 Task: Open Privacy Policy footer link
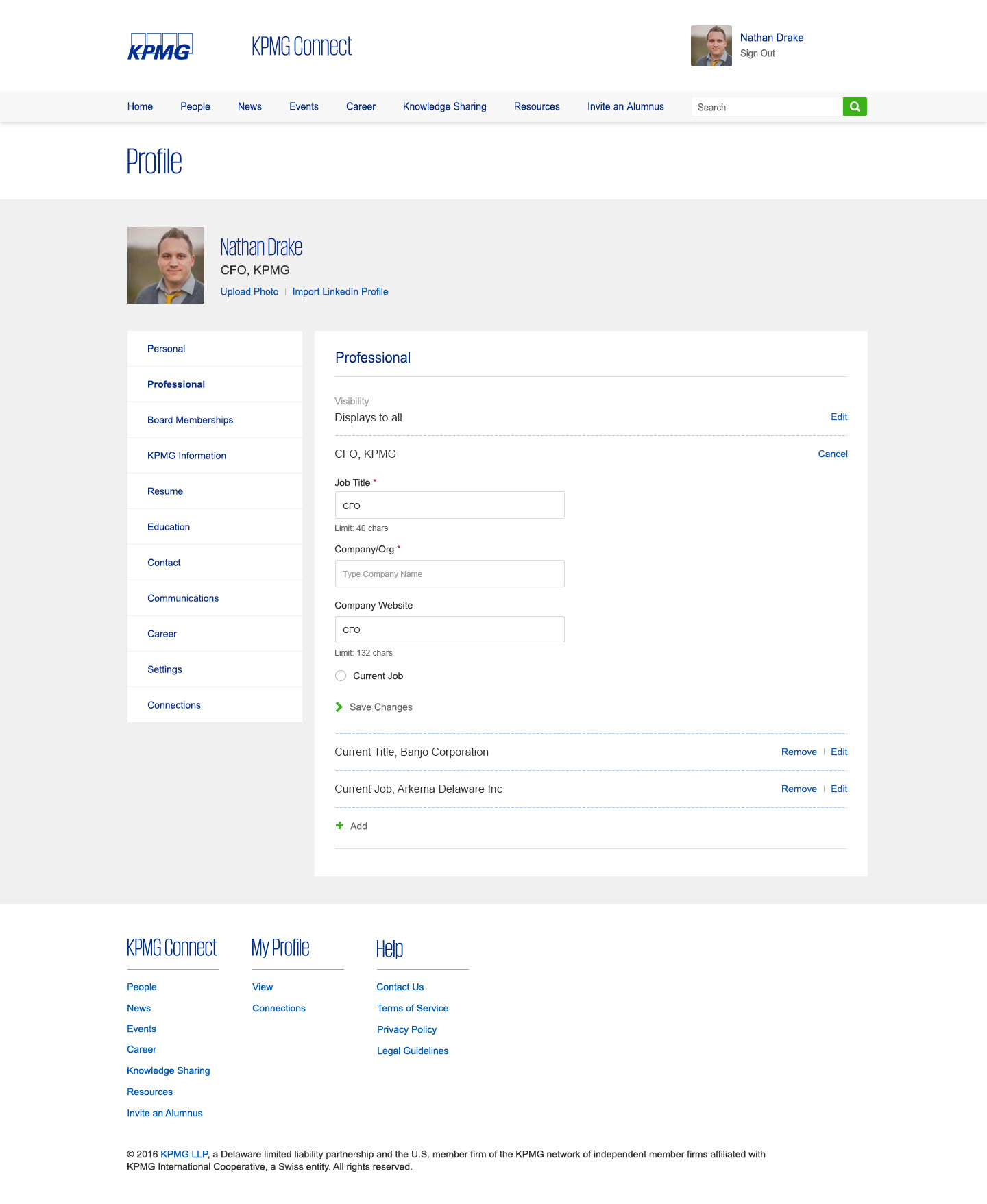pyautogui.click(x=406, y=1029)
